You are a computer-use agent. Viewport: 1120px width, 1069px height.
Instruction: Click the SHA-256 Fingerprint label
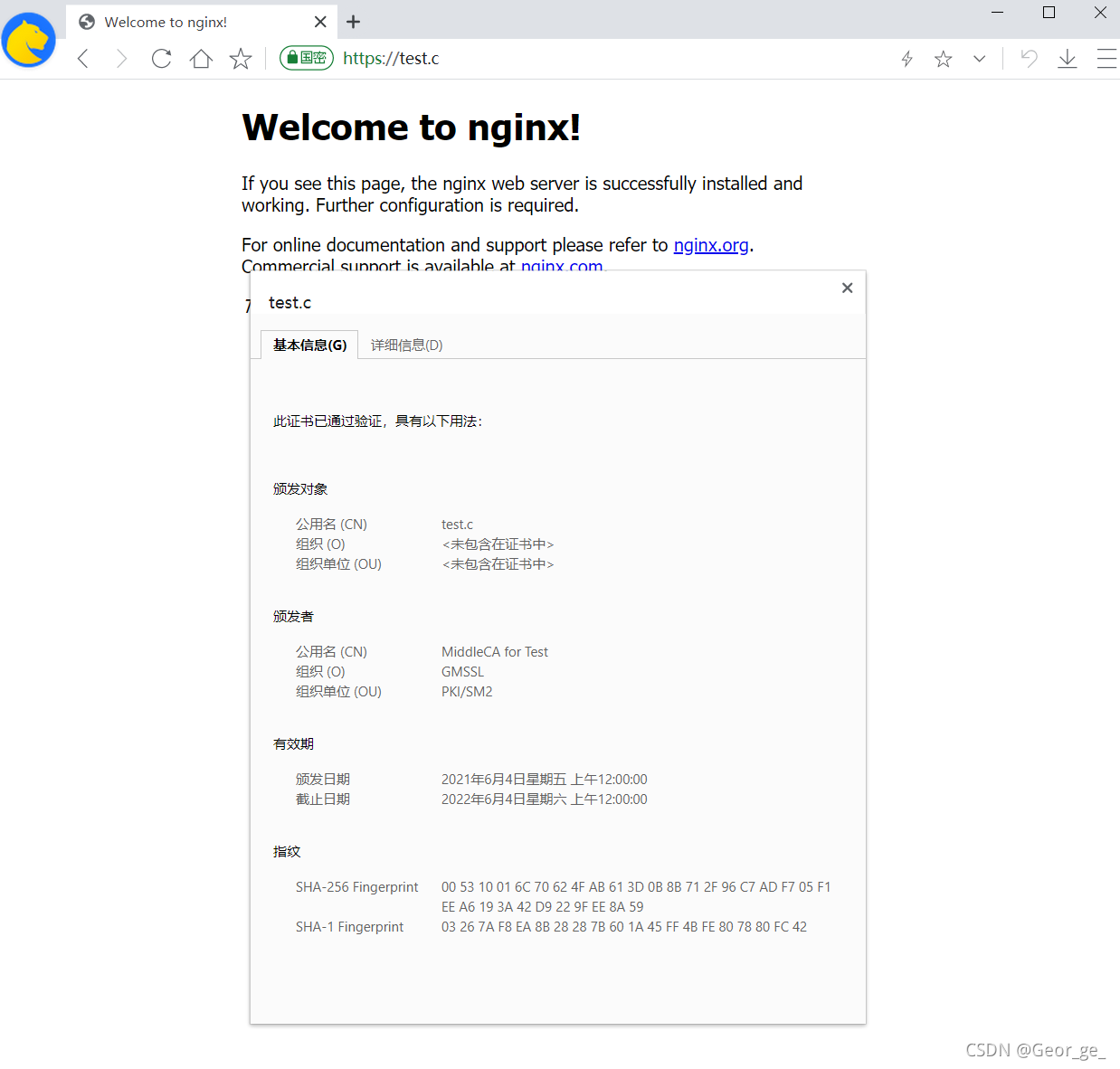click(357, 887)
